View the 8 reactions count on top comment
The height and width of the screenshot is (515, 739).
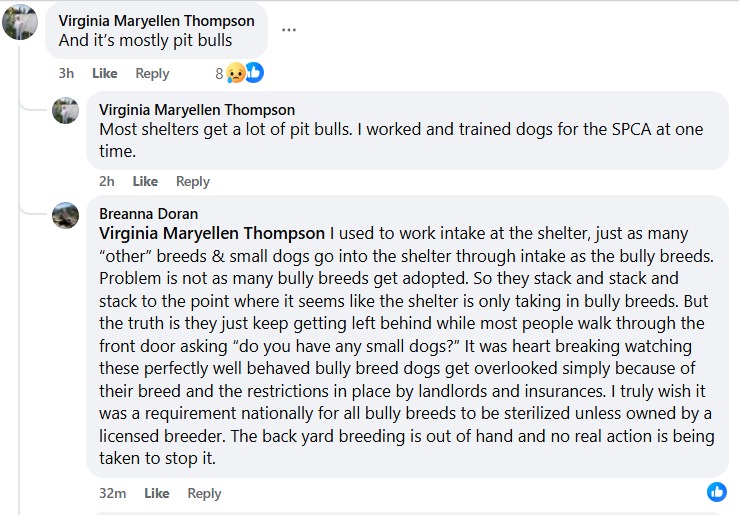(x=219, y=73)
